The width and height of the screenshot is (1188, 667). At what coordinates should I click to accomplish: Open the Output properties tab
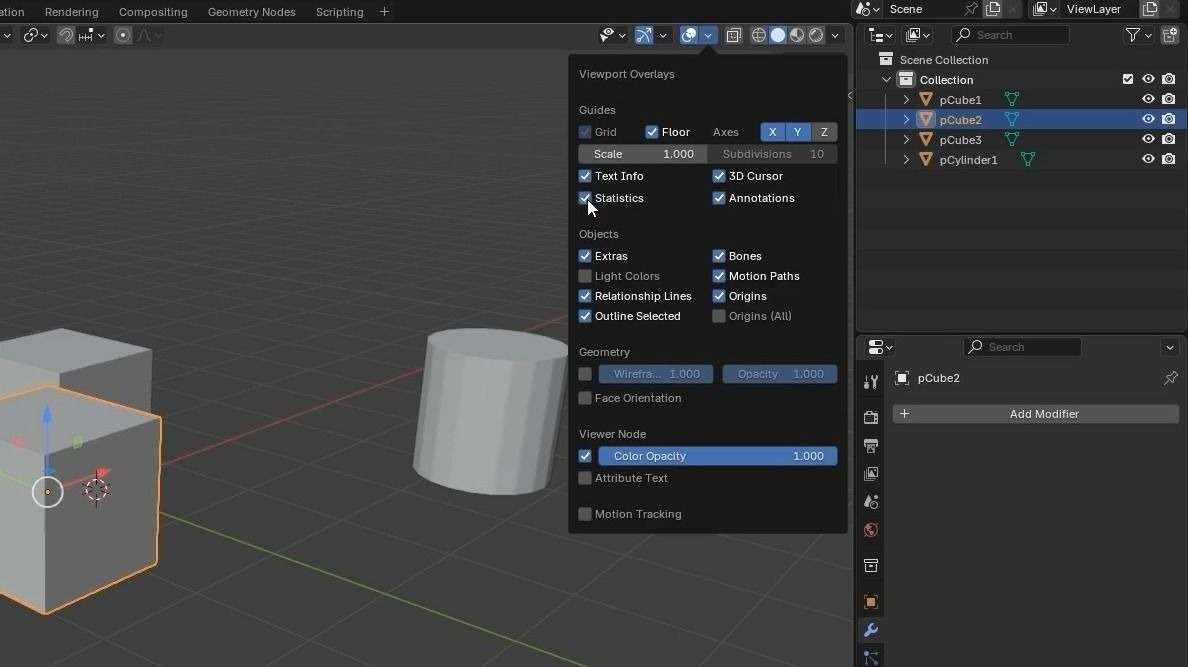click(871, 445)
